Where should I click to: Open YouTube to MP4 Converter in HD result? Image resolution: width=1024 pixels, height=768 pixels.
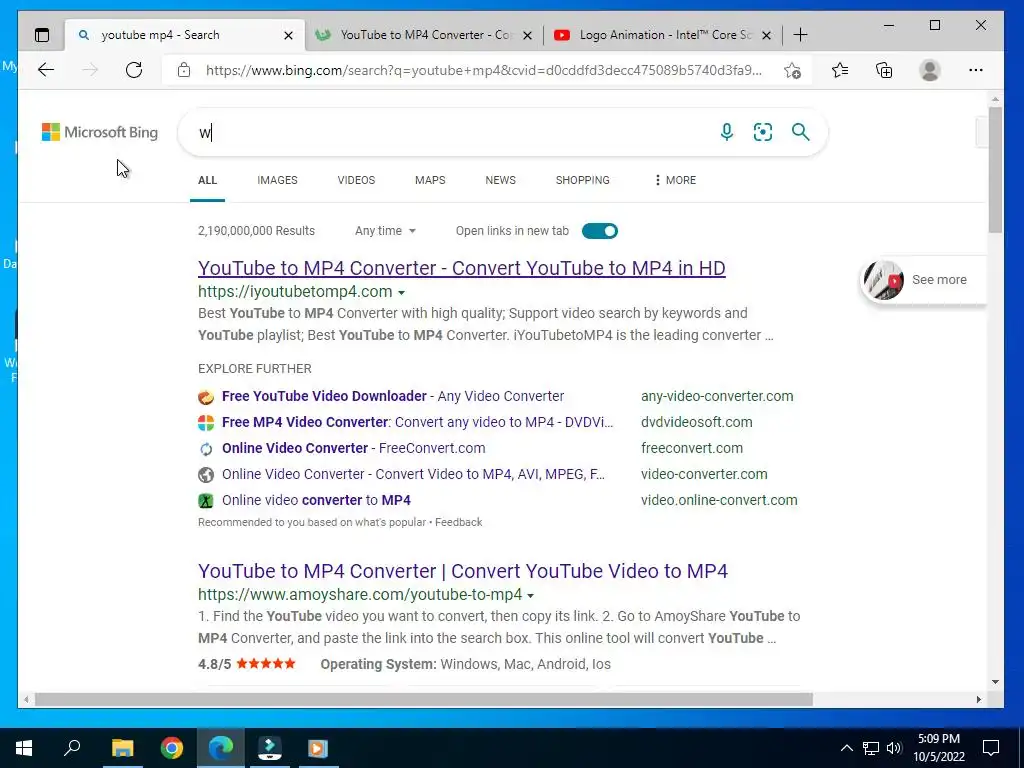pos(462,268)
